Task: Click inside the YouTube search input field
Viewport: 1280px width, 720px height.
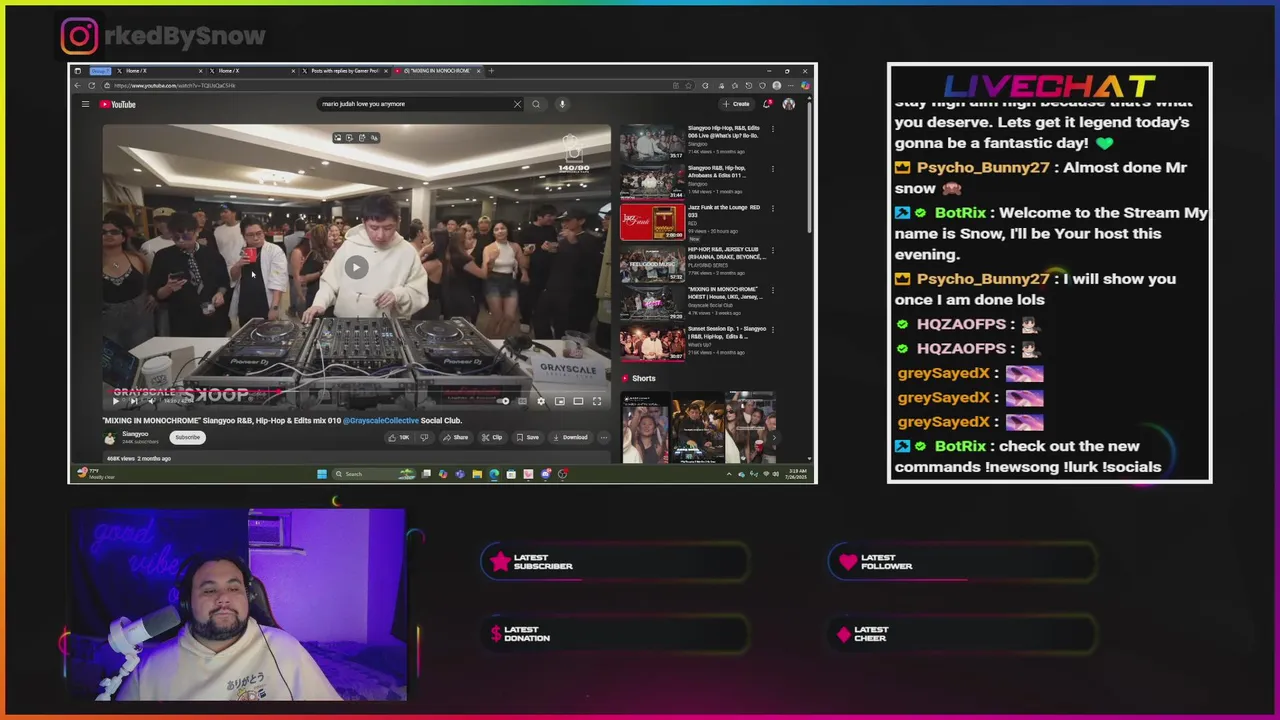Action: click(415, 104)
